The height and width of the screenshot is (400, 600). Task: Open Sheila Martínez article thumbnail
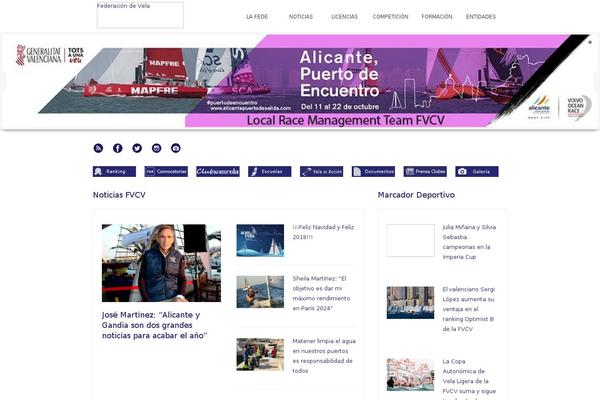(260, 292)
